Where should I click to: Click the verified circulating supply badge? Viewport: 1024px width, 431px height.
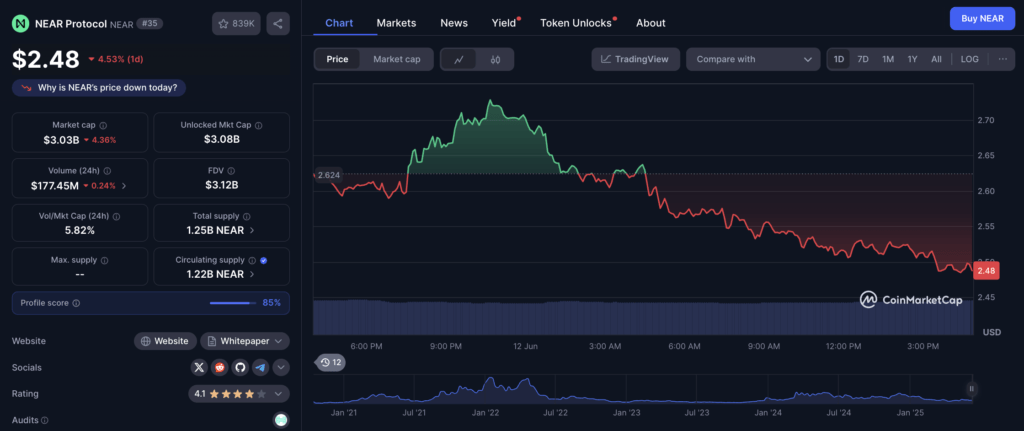coord(263,260)
